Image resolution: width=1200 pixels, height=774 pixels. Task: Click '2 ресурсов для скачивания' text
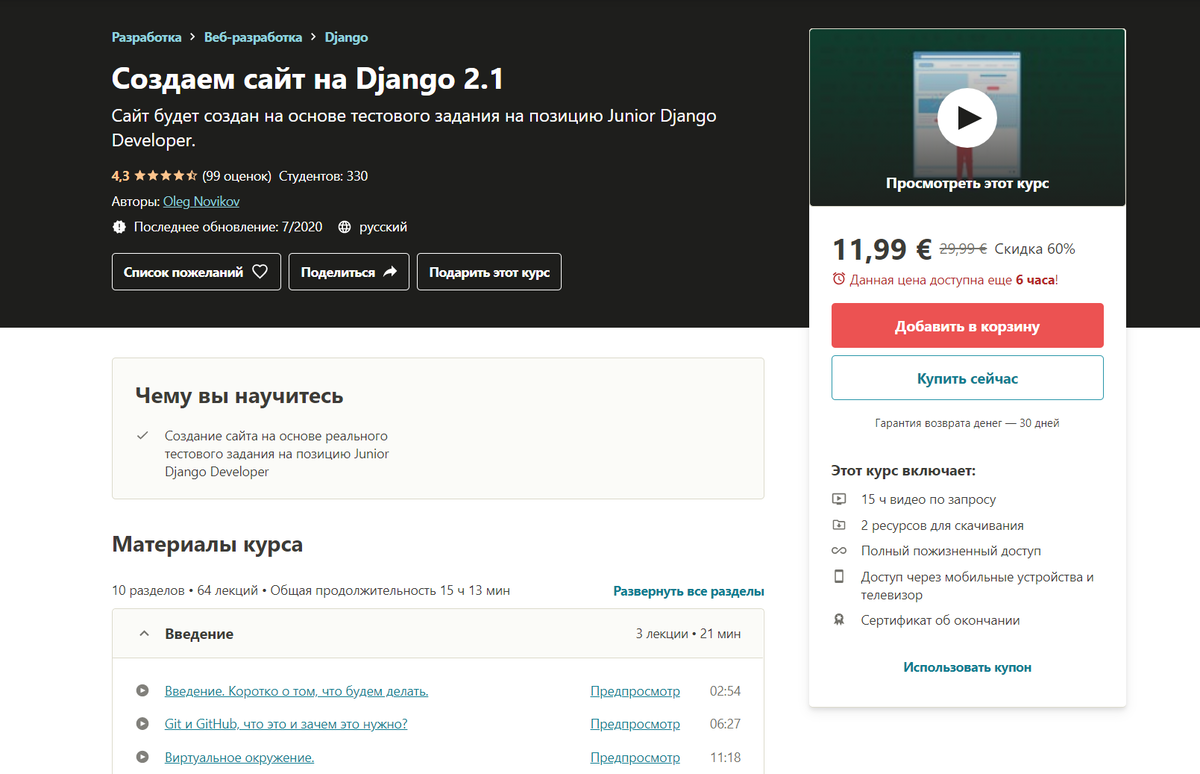(x=942, y=525)
